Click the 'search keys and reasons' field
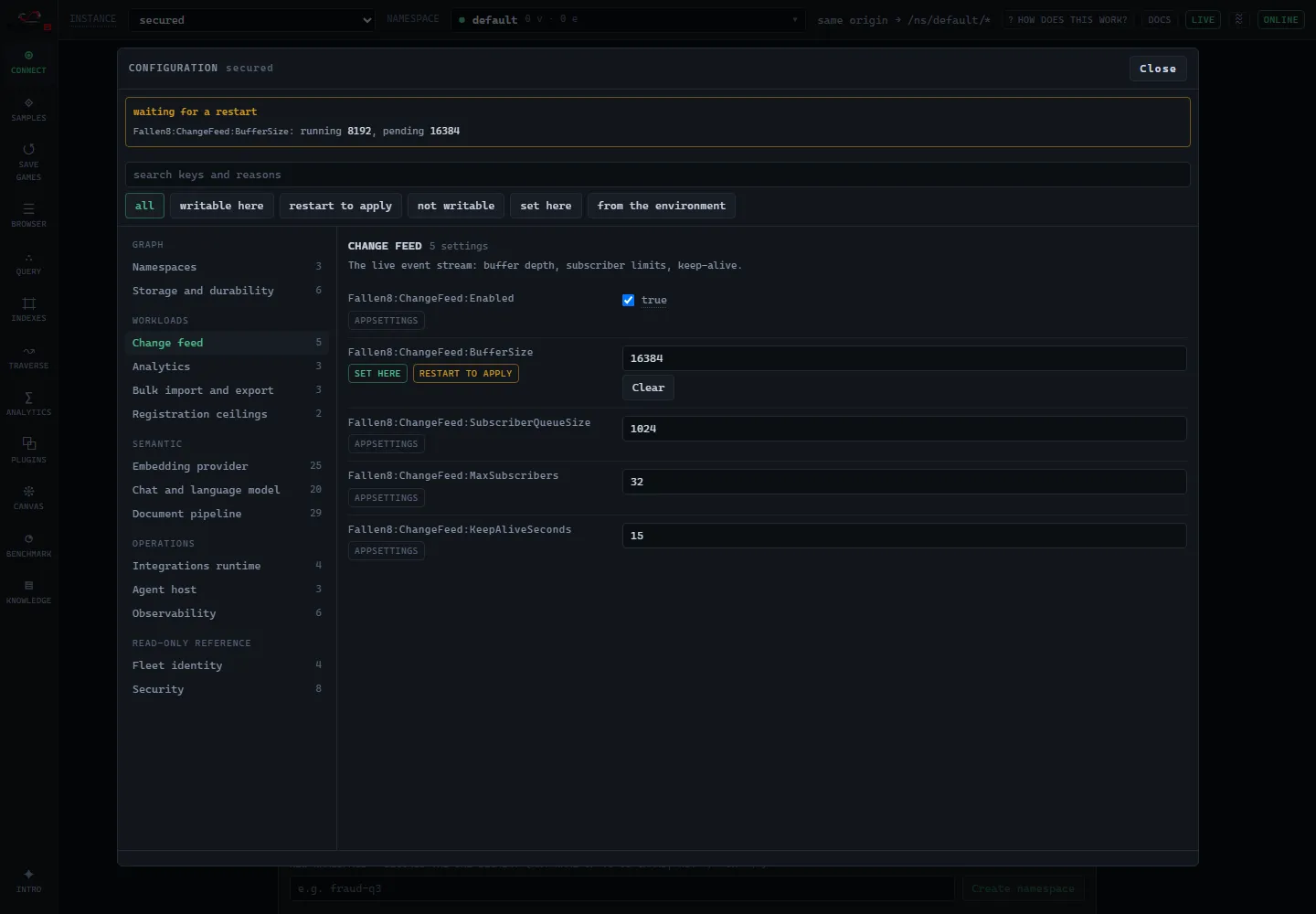The image size is (1316, 914). pyautogui.click(x=658, y=175)
